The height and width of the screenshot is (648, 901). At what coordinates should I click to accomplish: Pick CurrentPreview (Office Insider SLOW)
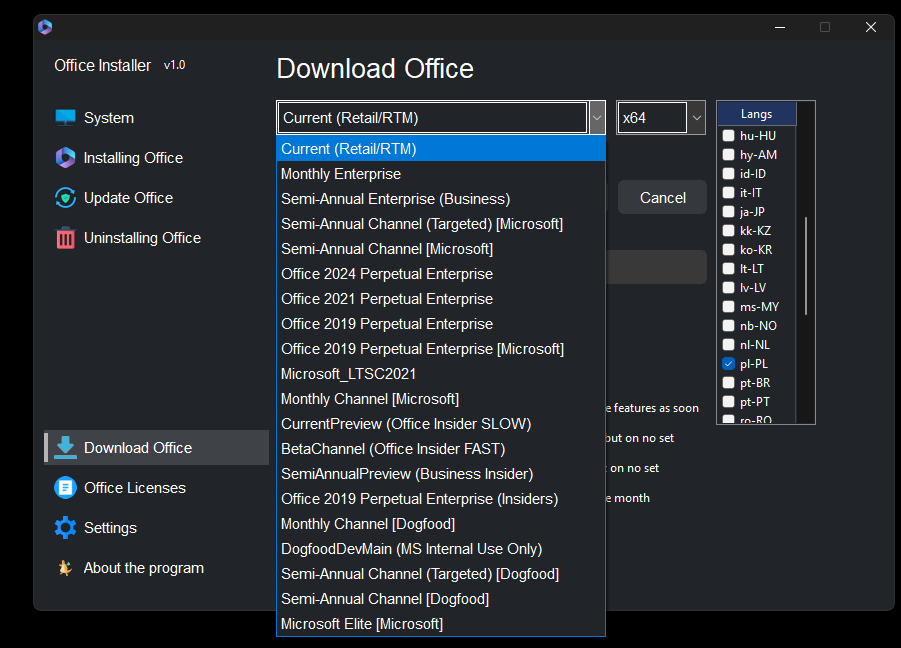tap(441, 424)
